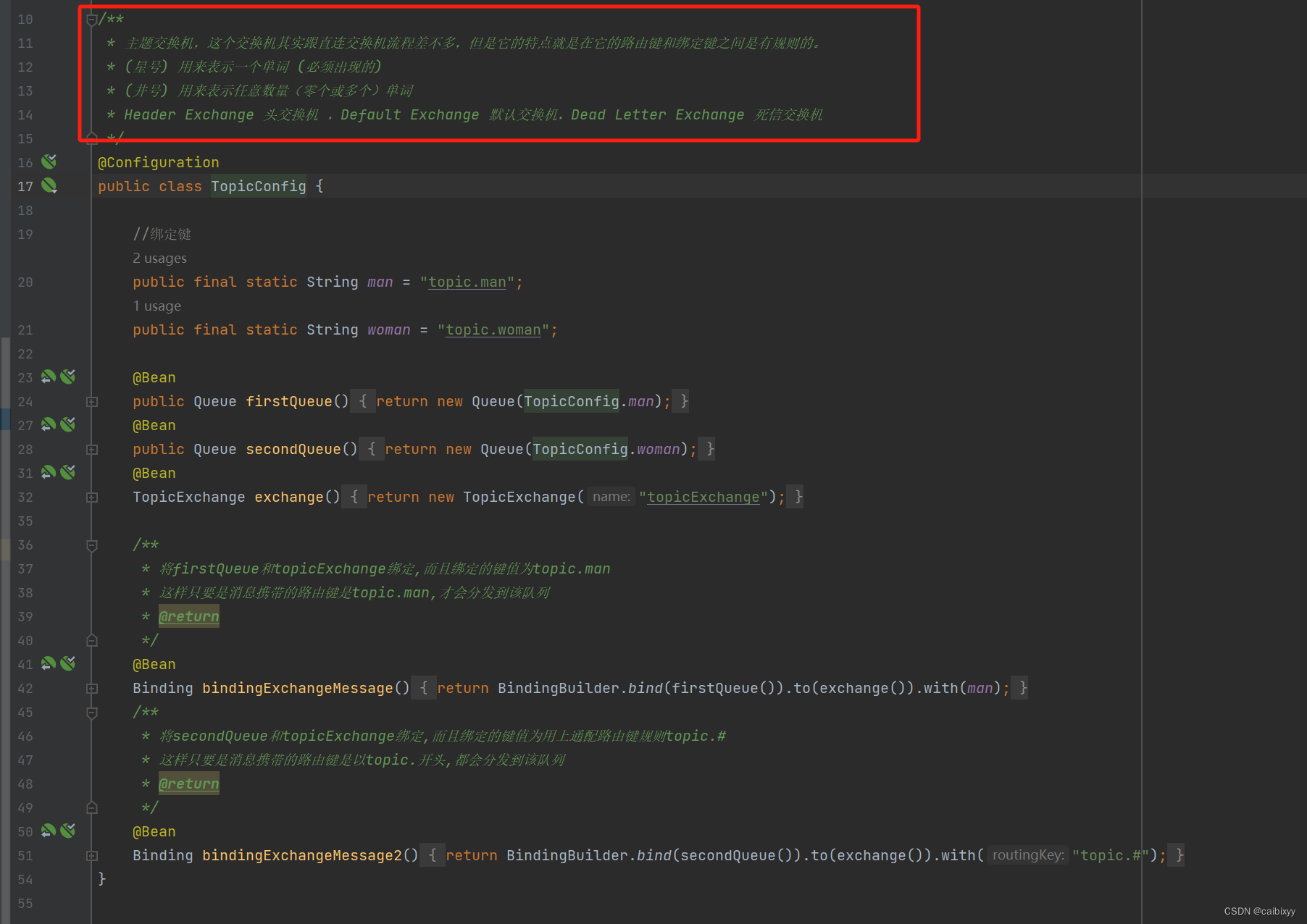Click the folded opening brace after firstQueue()
This screenshot has width=1307, height=924.
click(x=363, y=401)
